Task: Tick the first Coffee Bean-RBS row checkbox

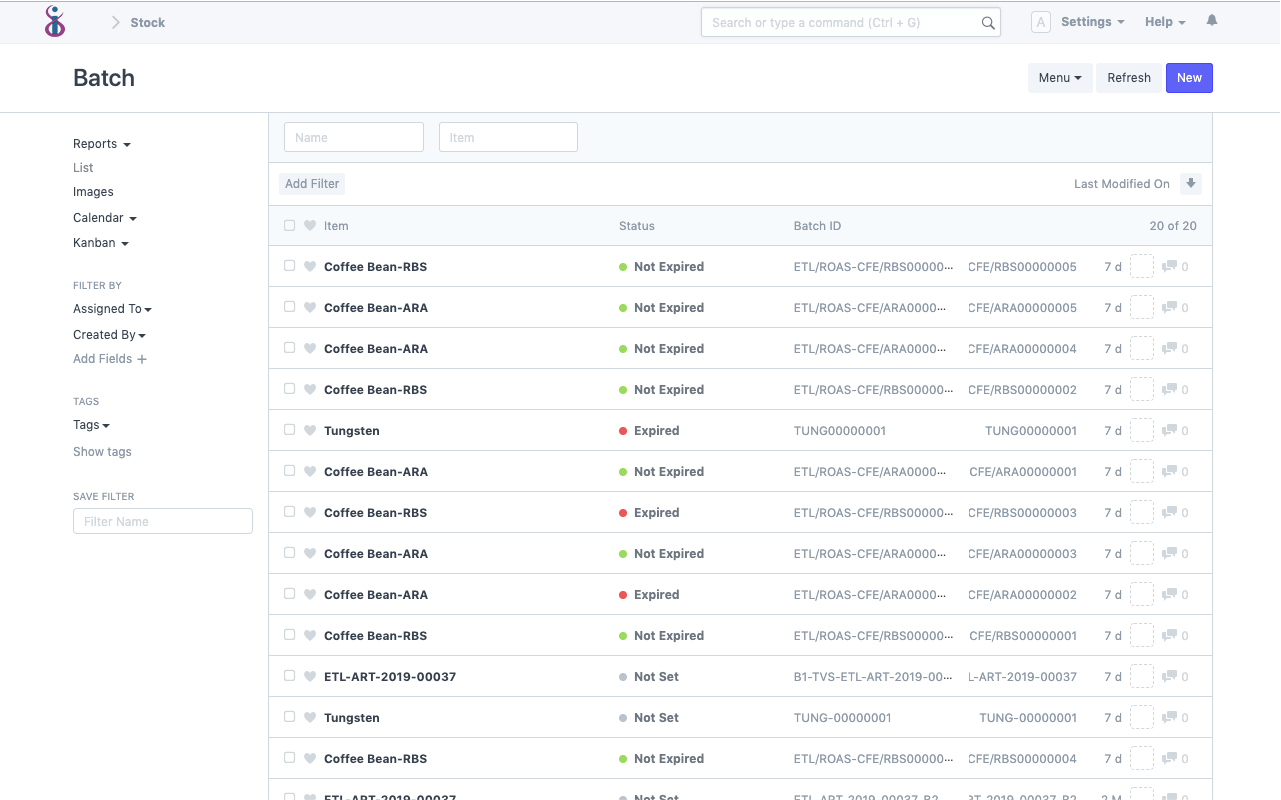Action: point(289,266)
